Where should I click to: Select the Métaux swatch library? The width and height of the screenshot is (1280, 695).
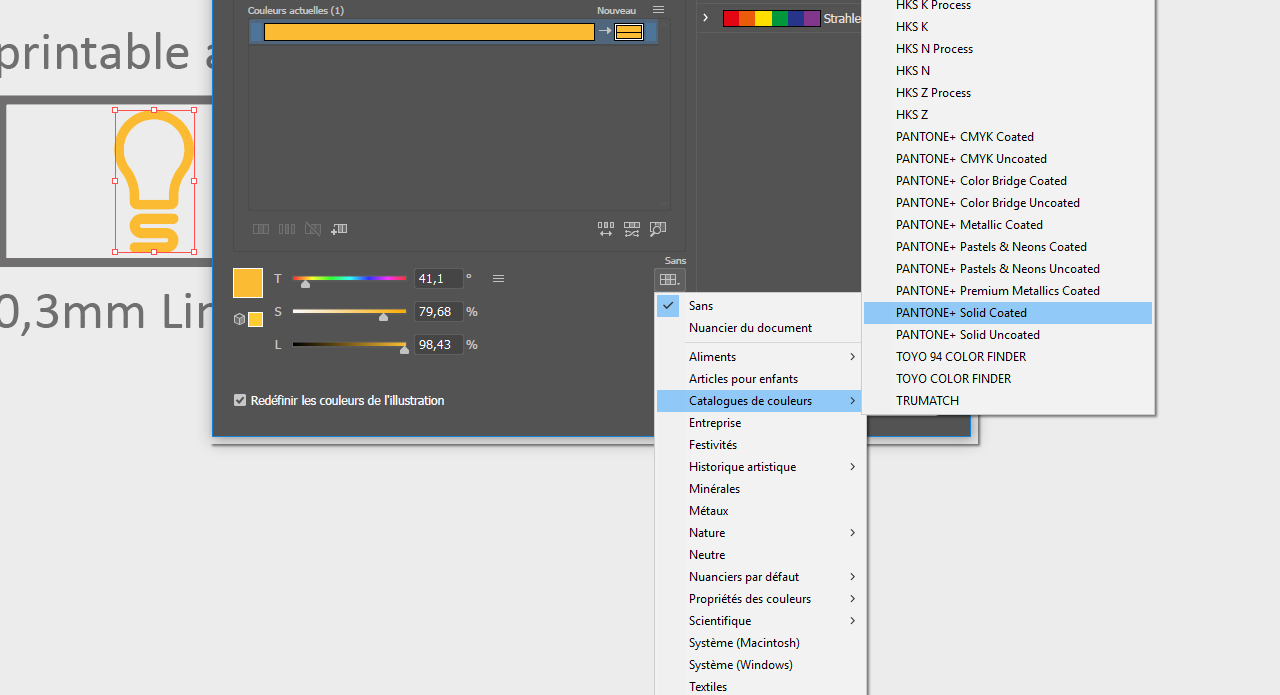click(760, 511)
